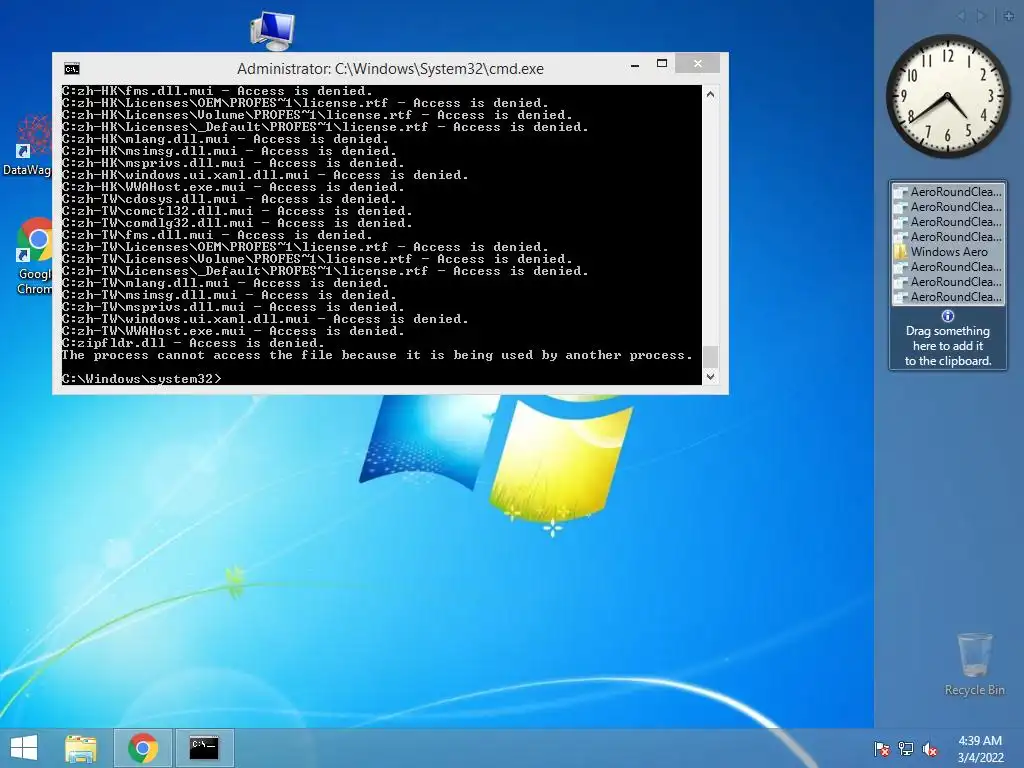Click the C:zipfldr.dll access denied line
This screenshot has height=768, width=1024.
[193, 344]
